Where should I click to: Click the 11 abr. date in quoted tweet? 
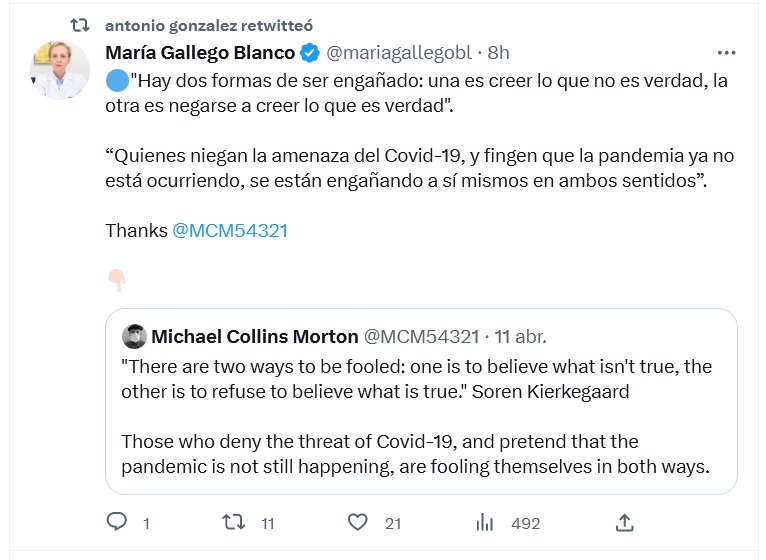517,335
